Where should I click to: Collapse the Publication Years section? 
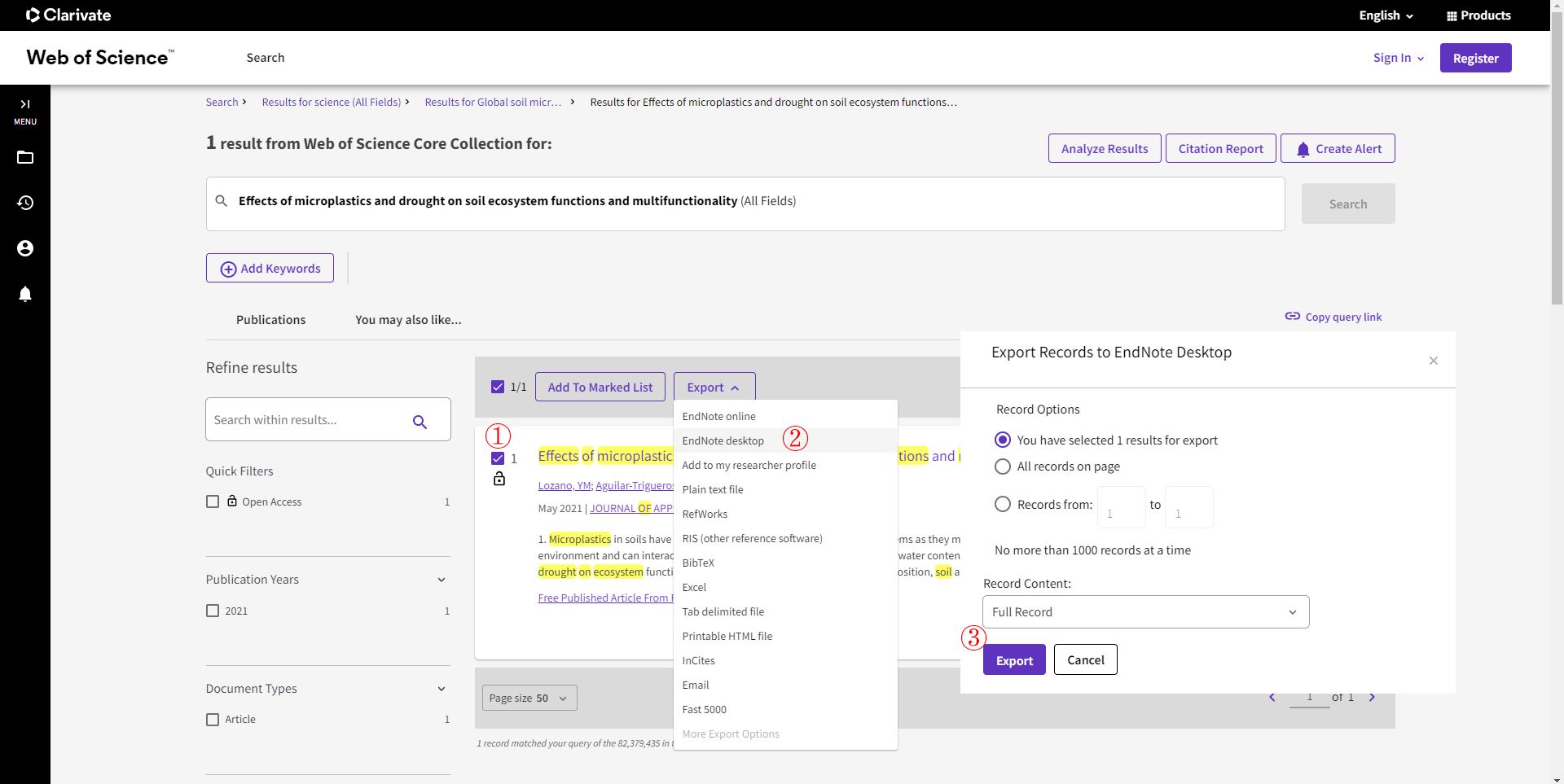pyautogui.click(x=442, y=580)
